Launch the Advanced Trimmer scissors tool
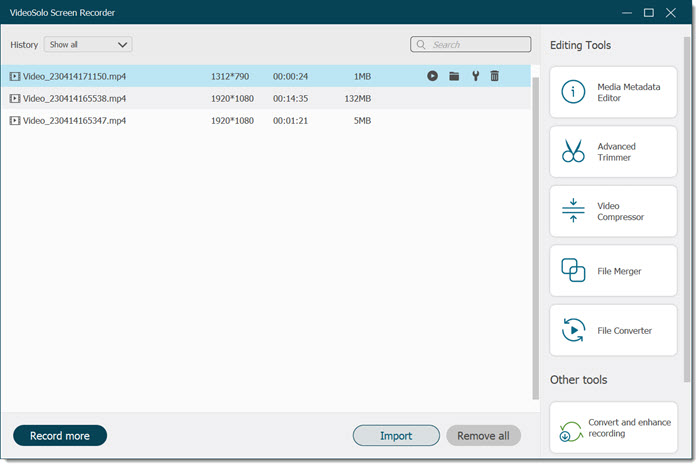700x468 pixels. click(613, 152)
